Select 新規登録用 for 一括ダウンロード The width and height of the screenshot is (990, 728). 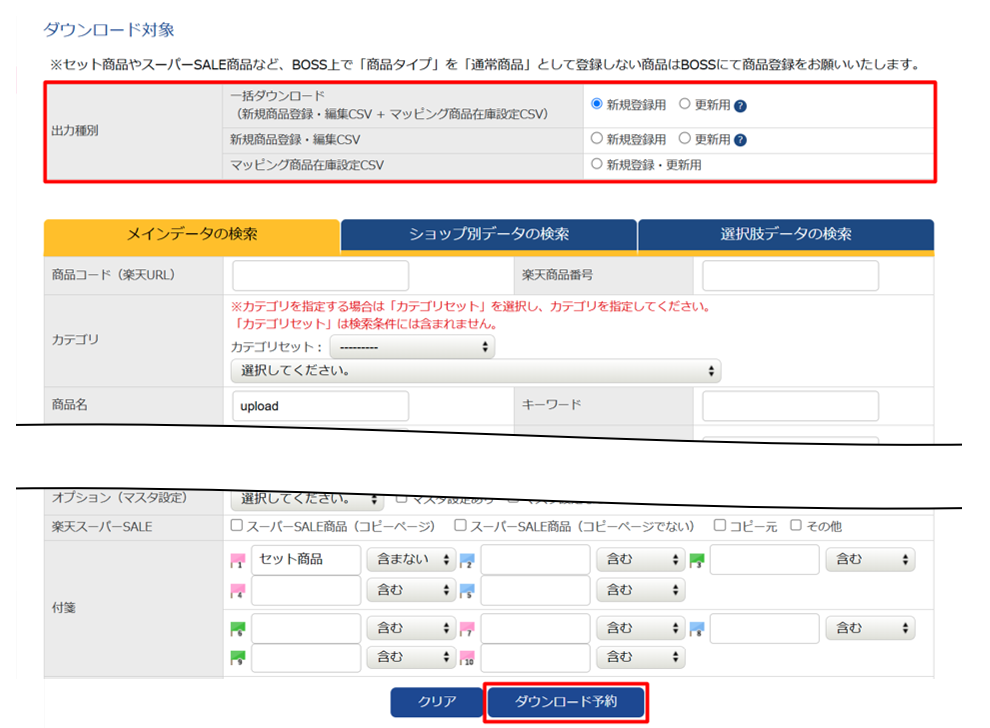[597, 104]
